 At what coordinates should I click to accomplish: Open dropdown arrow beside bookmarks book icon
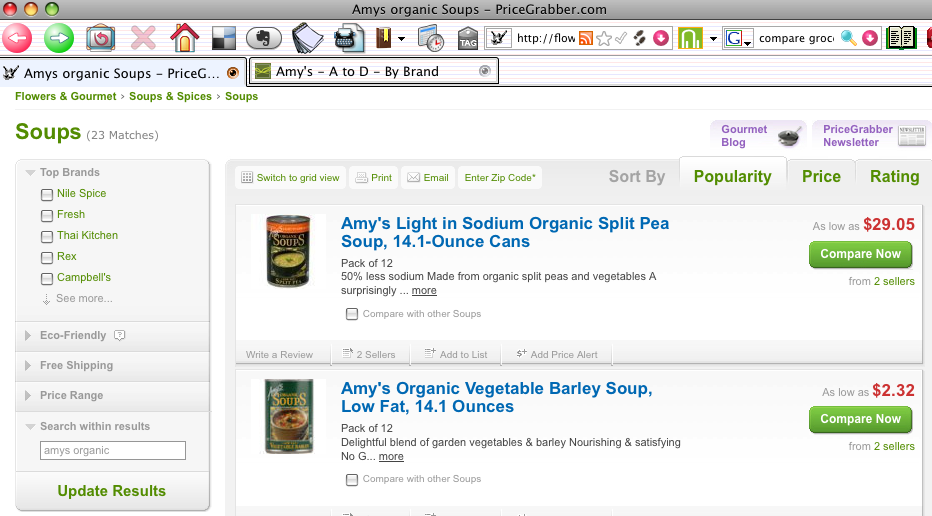[401, 39]
